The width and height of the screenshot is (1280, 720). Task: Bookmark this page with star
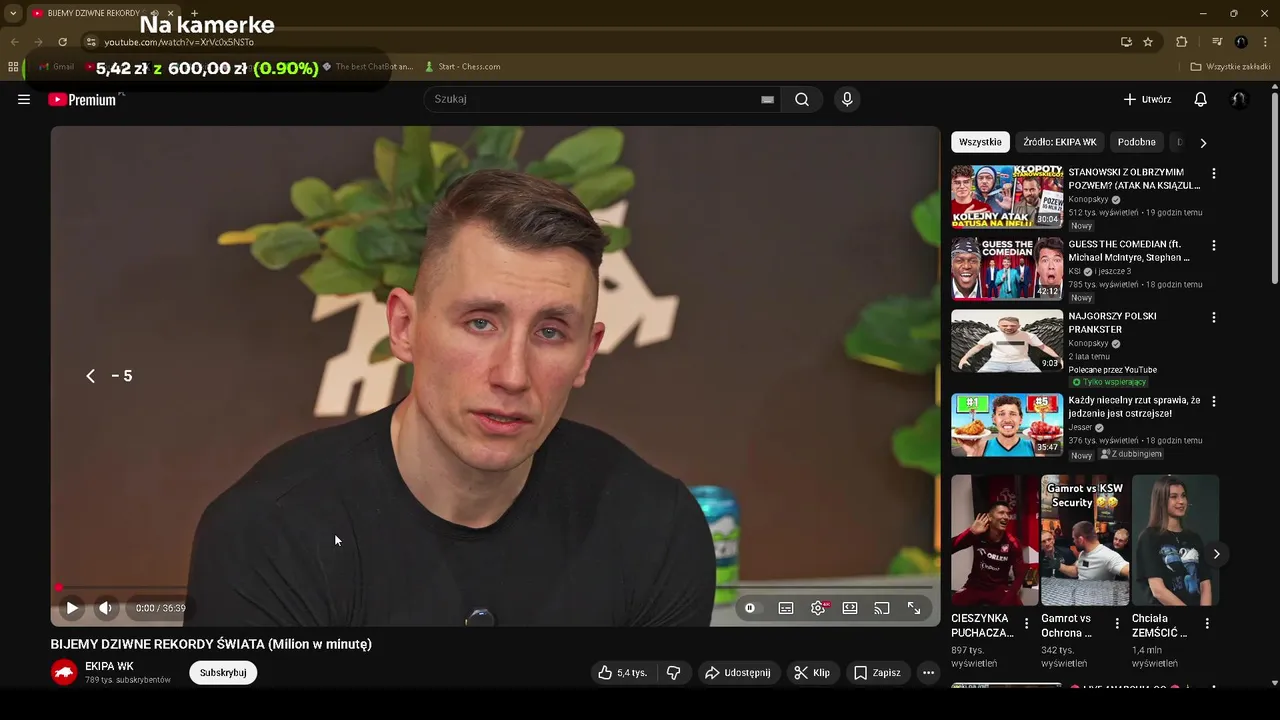(x=1148, y=42)
